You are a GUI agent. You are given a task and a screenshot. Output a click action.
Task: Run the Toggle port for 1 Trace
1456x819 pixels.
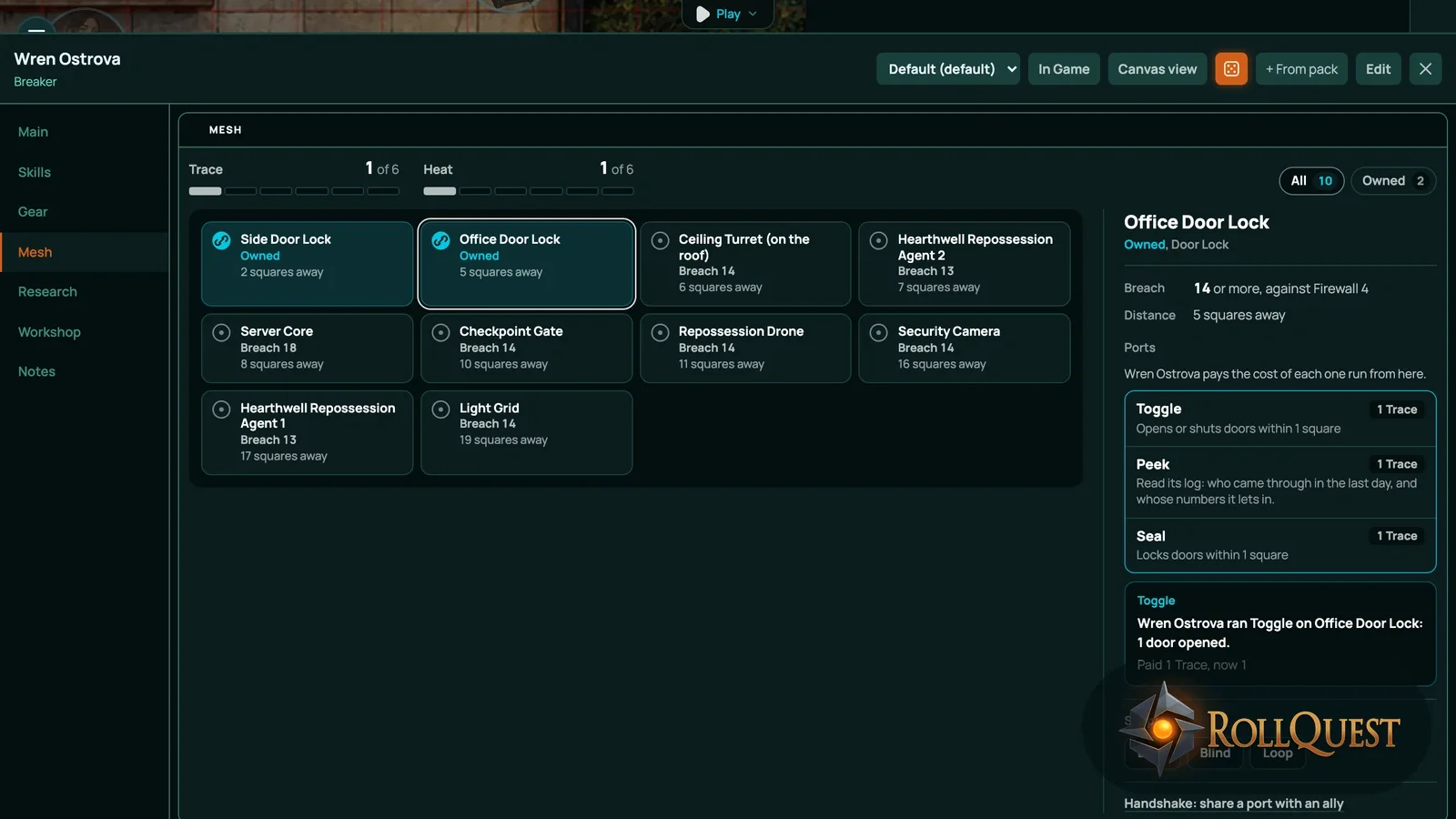pyautogui.click(x=1279, y=419)
